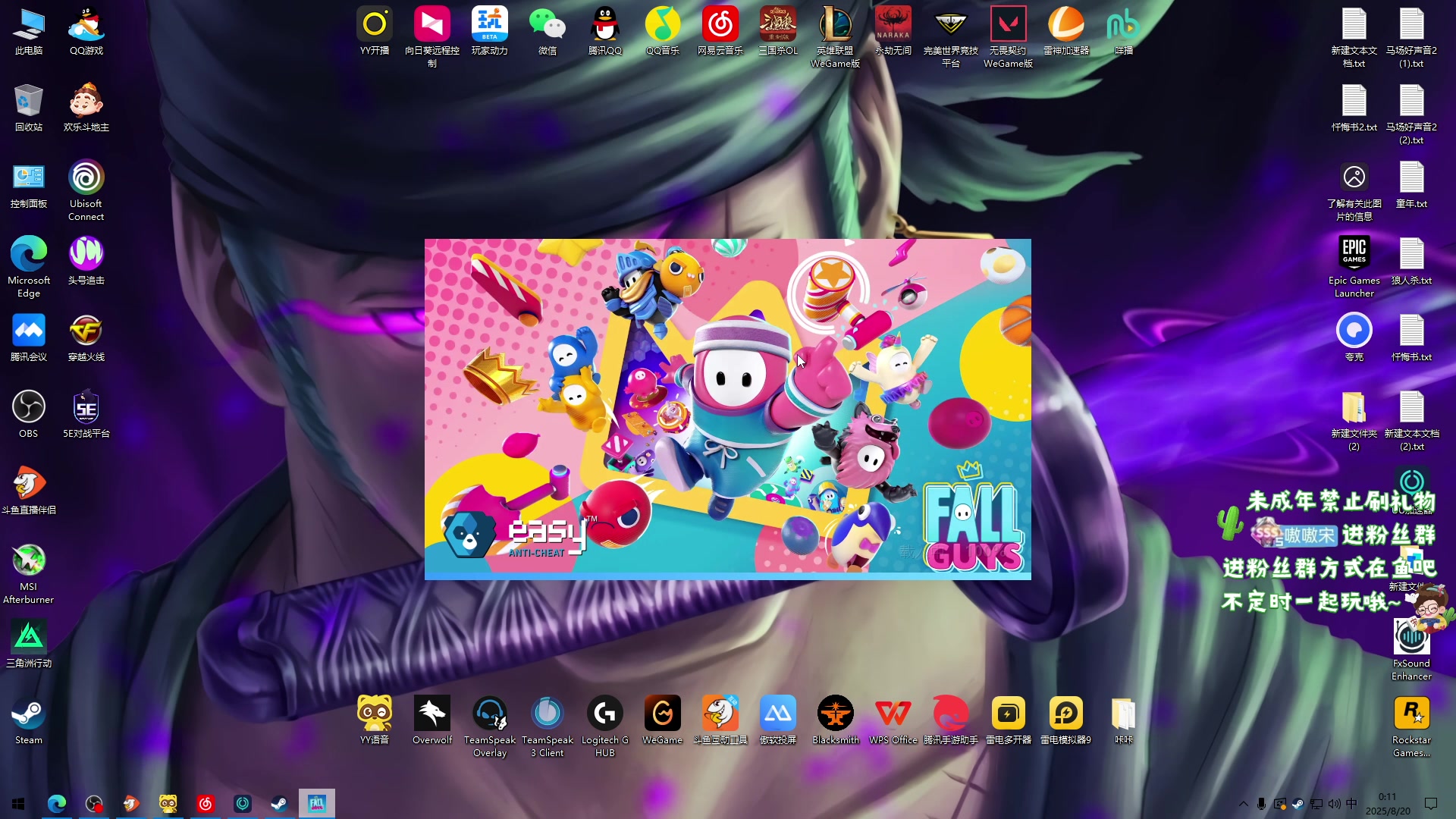Launch Microsoft Edge desktop shortcut

click(x=29, y=268)
